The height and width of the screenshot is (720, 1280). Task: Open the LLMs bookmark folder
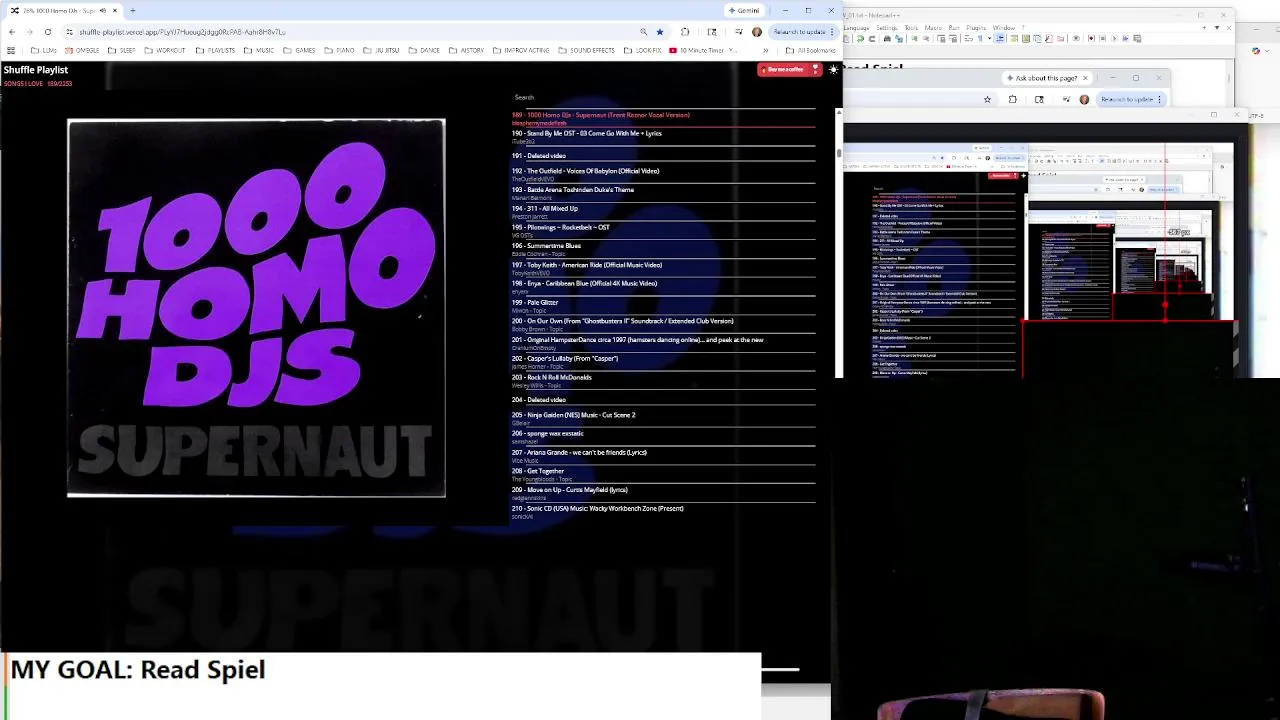(44, 50)
